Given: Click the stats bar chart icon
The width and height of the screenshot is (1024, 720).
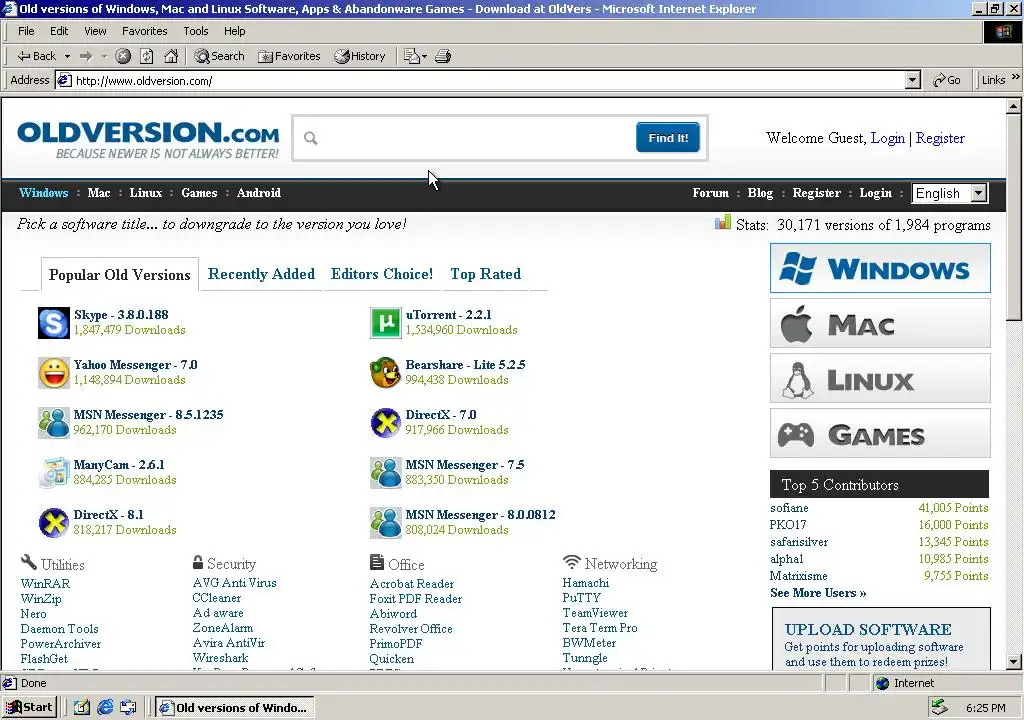Looking at the screenshot, I should click(x=722, y=223).
